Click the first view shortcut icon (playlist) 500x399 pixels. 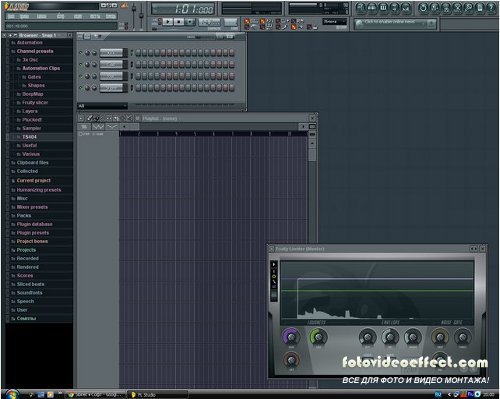pos(361,8)
